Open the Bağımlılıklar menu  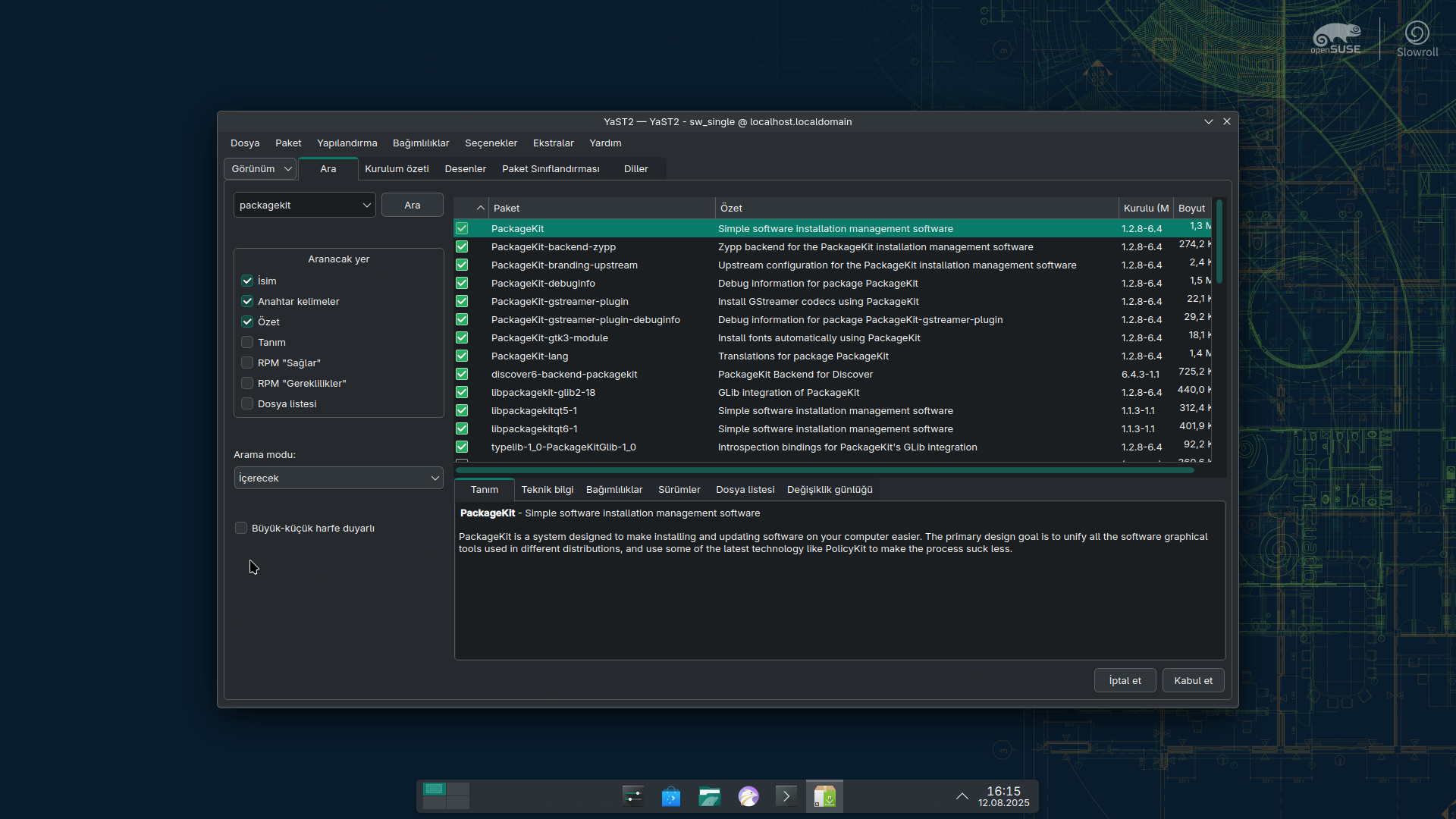coord(421,143)
